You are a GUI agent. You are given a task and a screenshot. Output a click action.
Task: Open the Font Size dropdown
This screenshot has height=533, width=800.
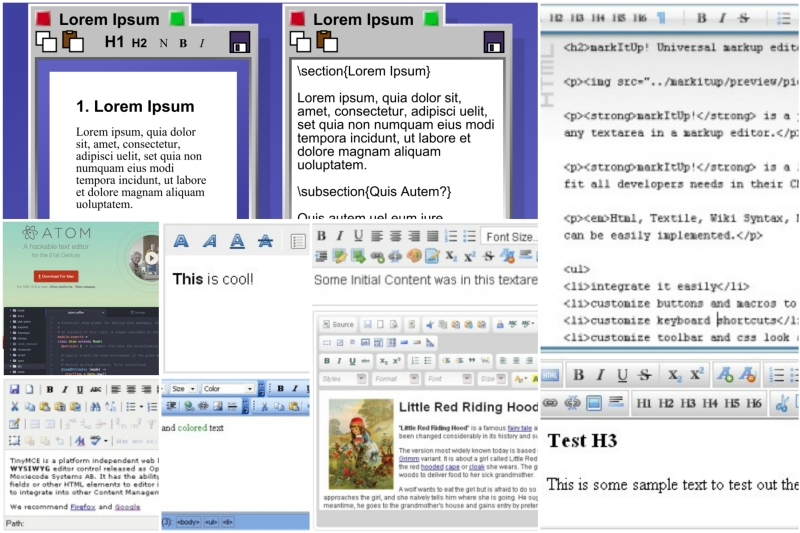pyautogui.click(x=509, y=237)
